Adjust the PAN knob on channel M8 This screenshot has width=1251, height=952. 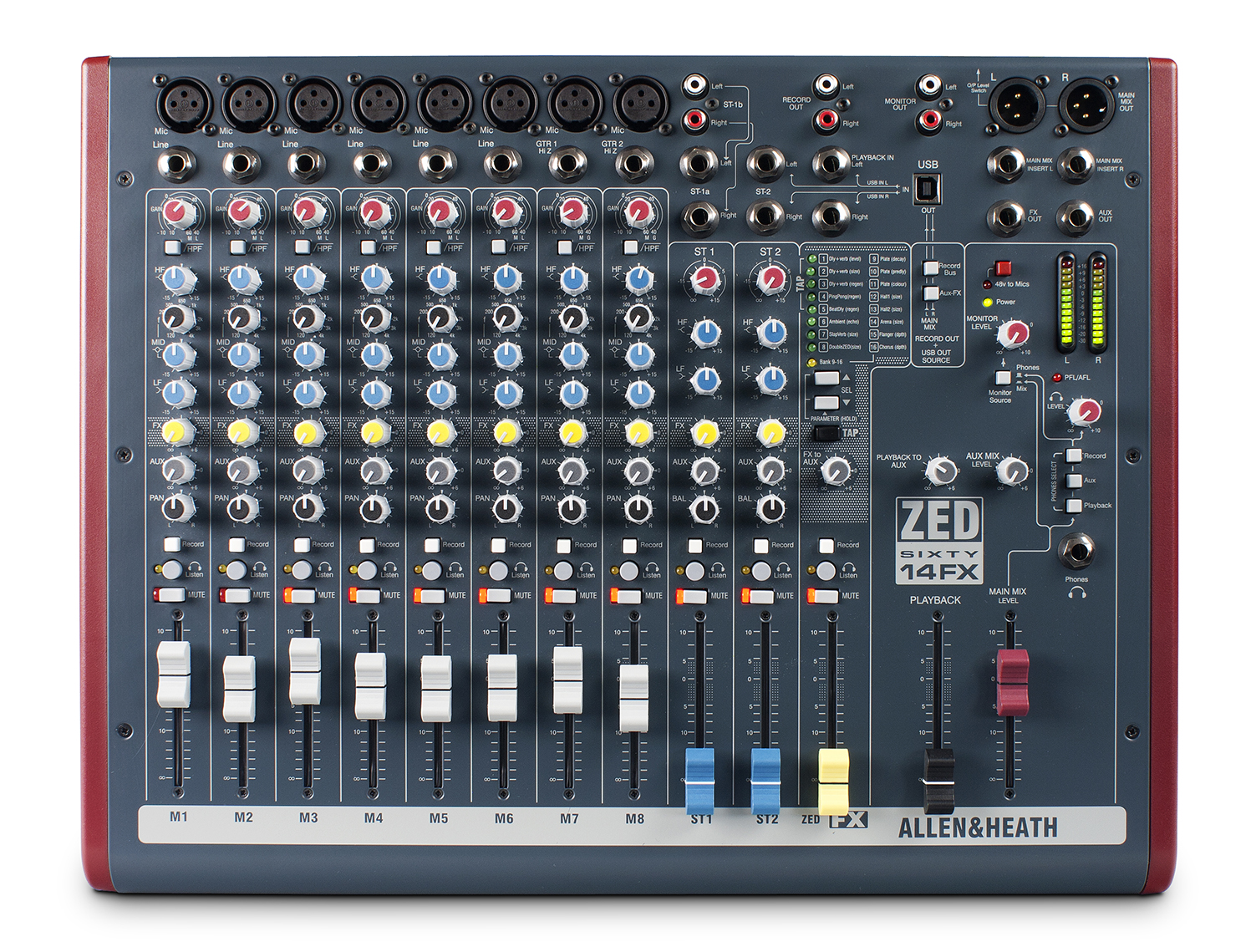click(638, 508)
